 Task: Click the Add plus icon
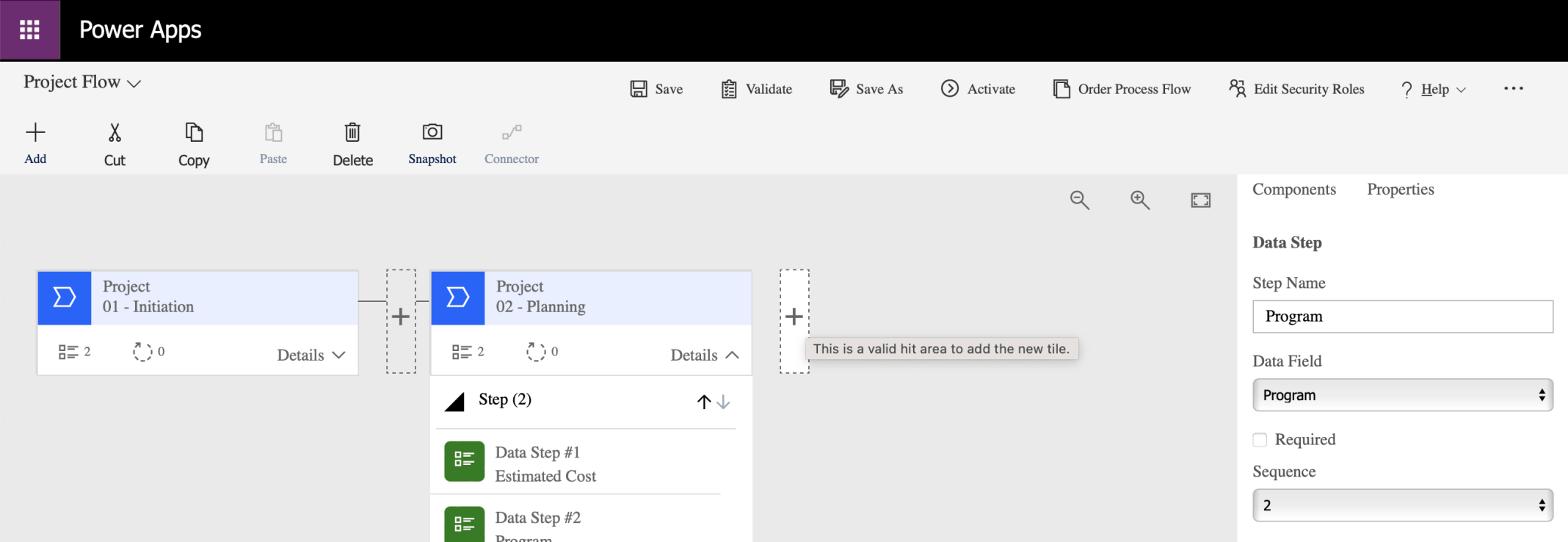(x=35, y=133)
